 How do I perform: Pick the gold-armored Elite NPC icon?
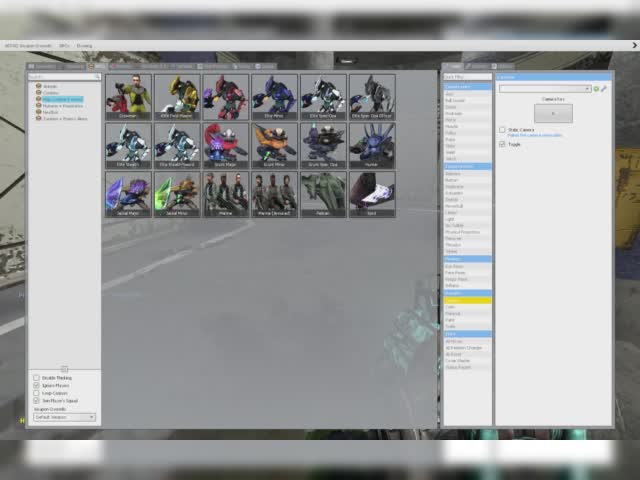177,97
